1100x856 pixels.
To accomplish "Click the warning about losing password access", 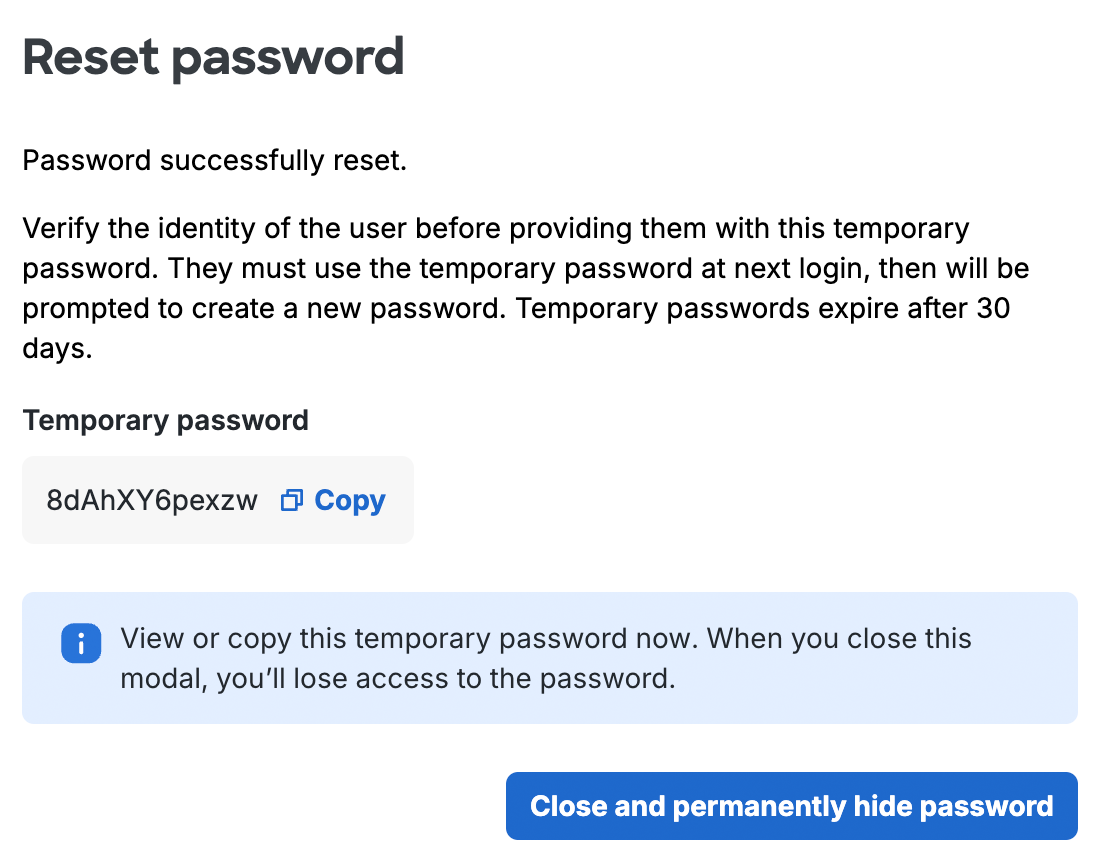I will (x=545, y=657).
